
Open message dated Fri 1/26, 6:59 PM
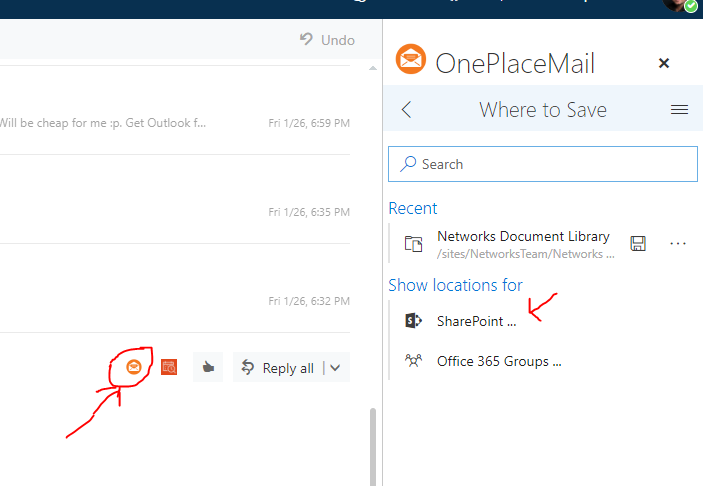point(175,110)
